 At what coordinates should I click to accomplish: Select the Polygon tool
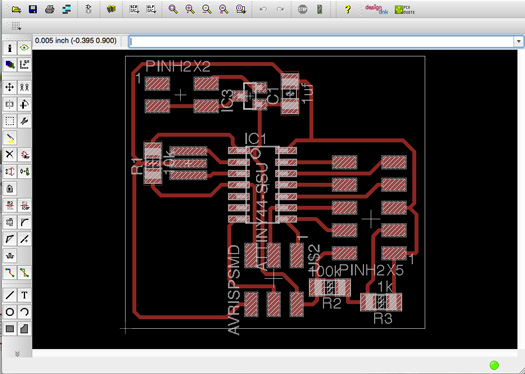coord(24,329)
